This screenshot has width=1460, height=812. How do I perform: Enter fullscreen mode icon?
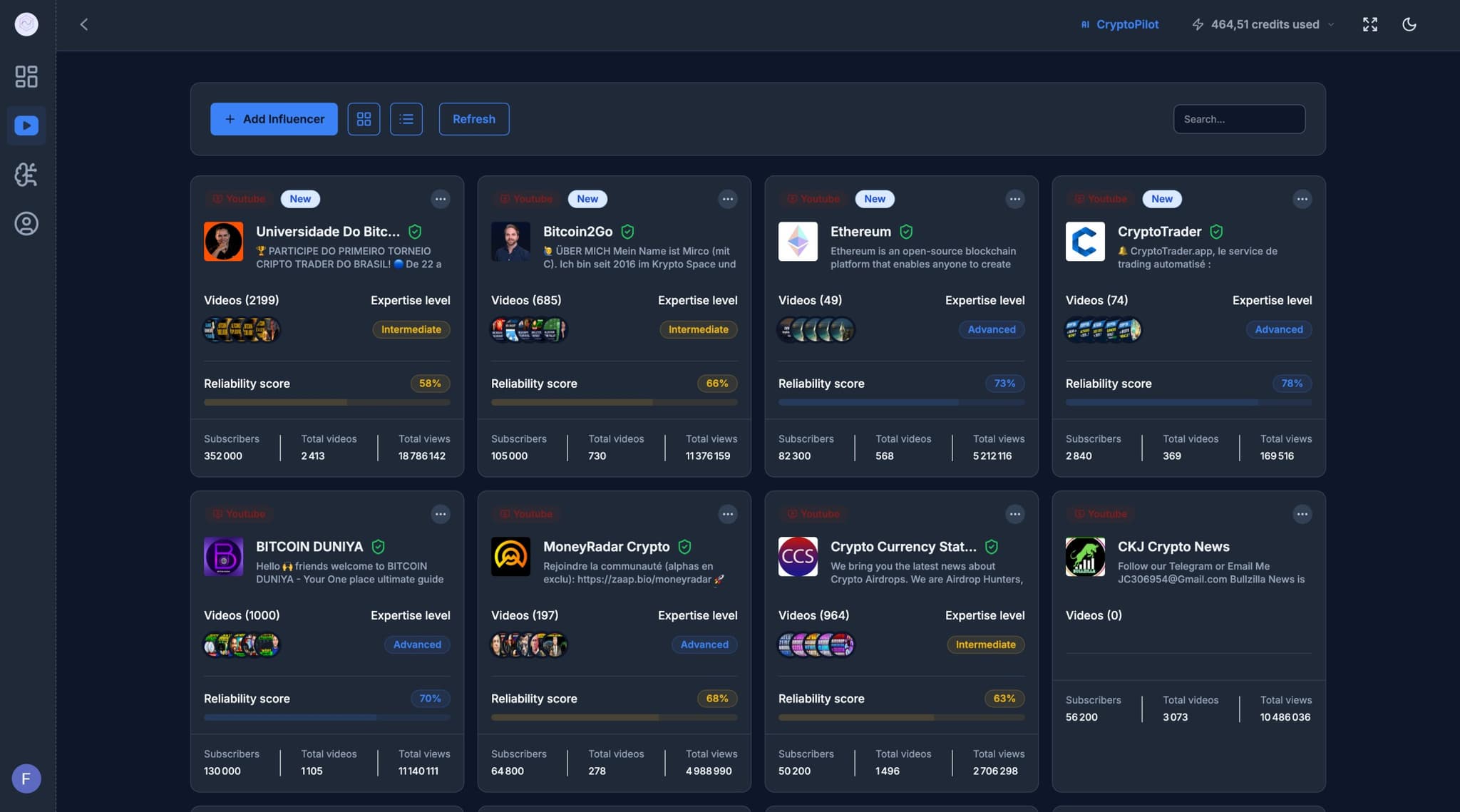(x=1369, y=24)
